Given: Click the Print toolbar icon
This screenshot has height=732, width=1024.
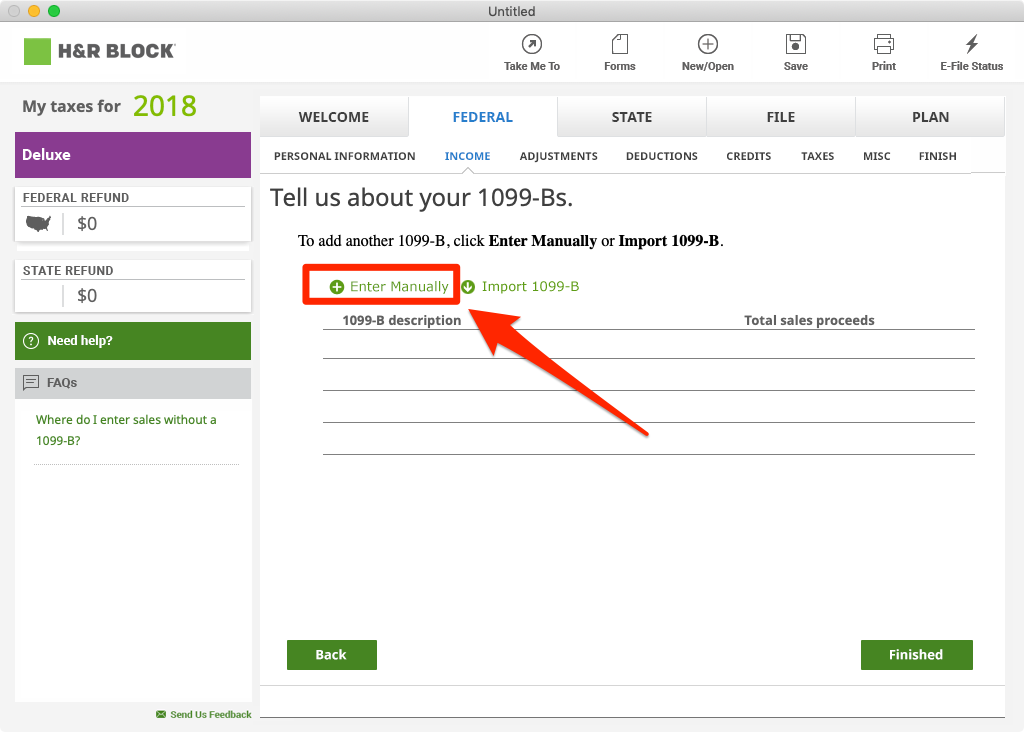Looking at the screenshot, I should (883, 44).
